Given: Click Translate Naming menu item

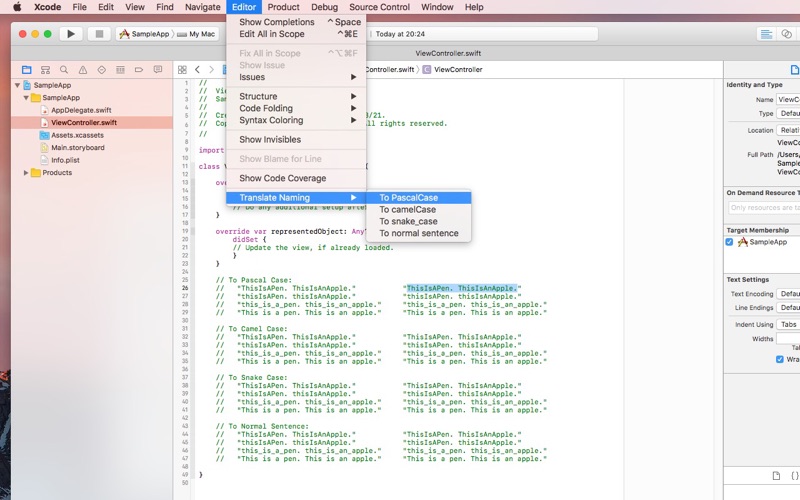Looking at the screenshot, I should [x=296, y=197].
